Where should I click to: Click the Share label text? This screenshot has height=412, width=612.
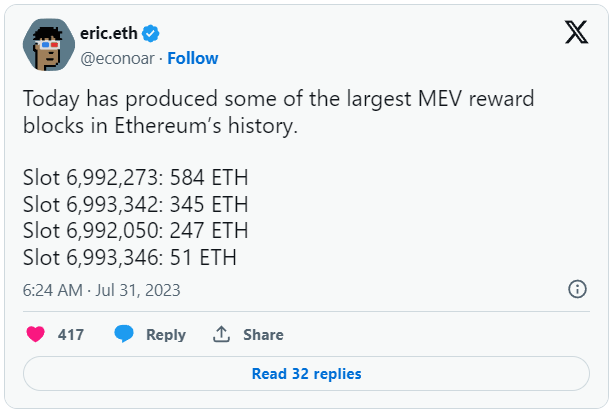(263, 335)
